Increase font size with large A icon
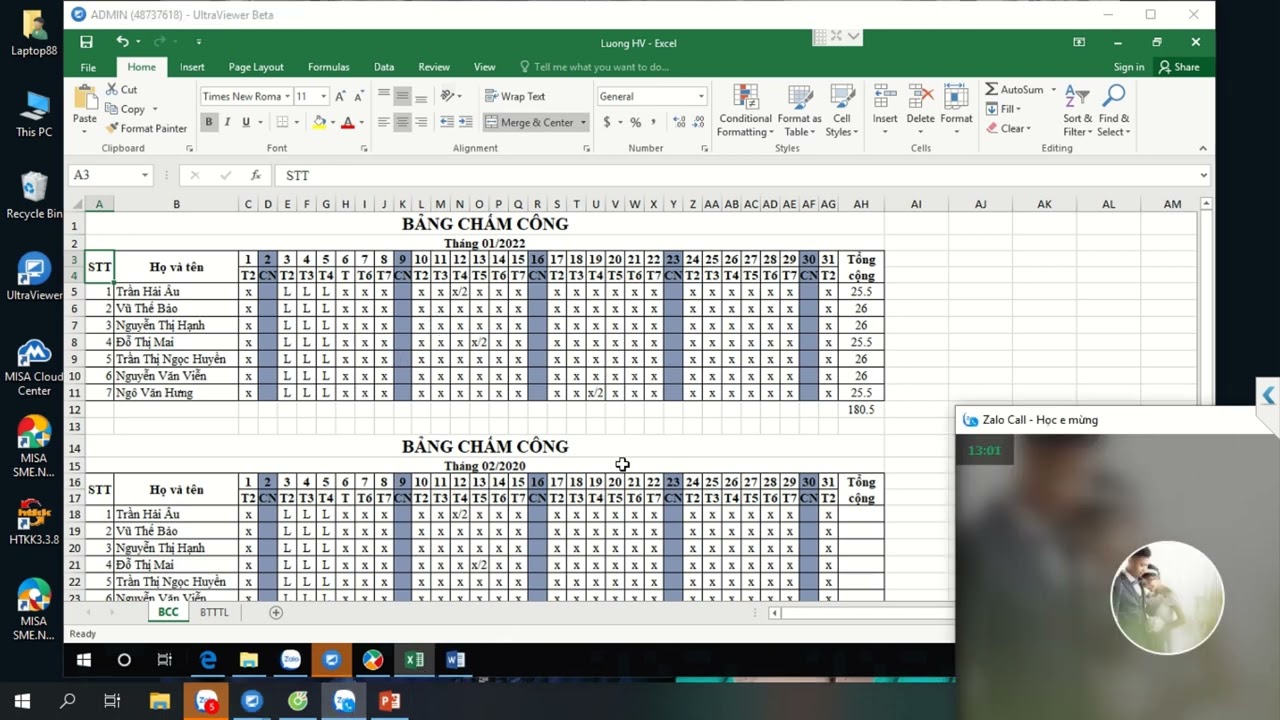This screenshot has width=1280, height=720. pyautogui.click(x=341, y=96)
